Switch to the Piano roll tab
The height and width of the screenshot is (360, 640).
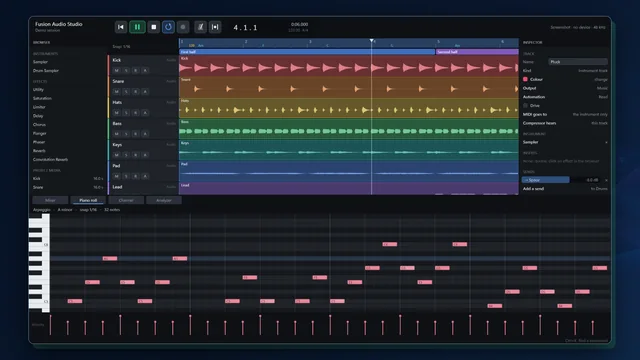(x=88, y=200)
